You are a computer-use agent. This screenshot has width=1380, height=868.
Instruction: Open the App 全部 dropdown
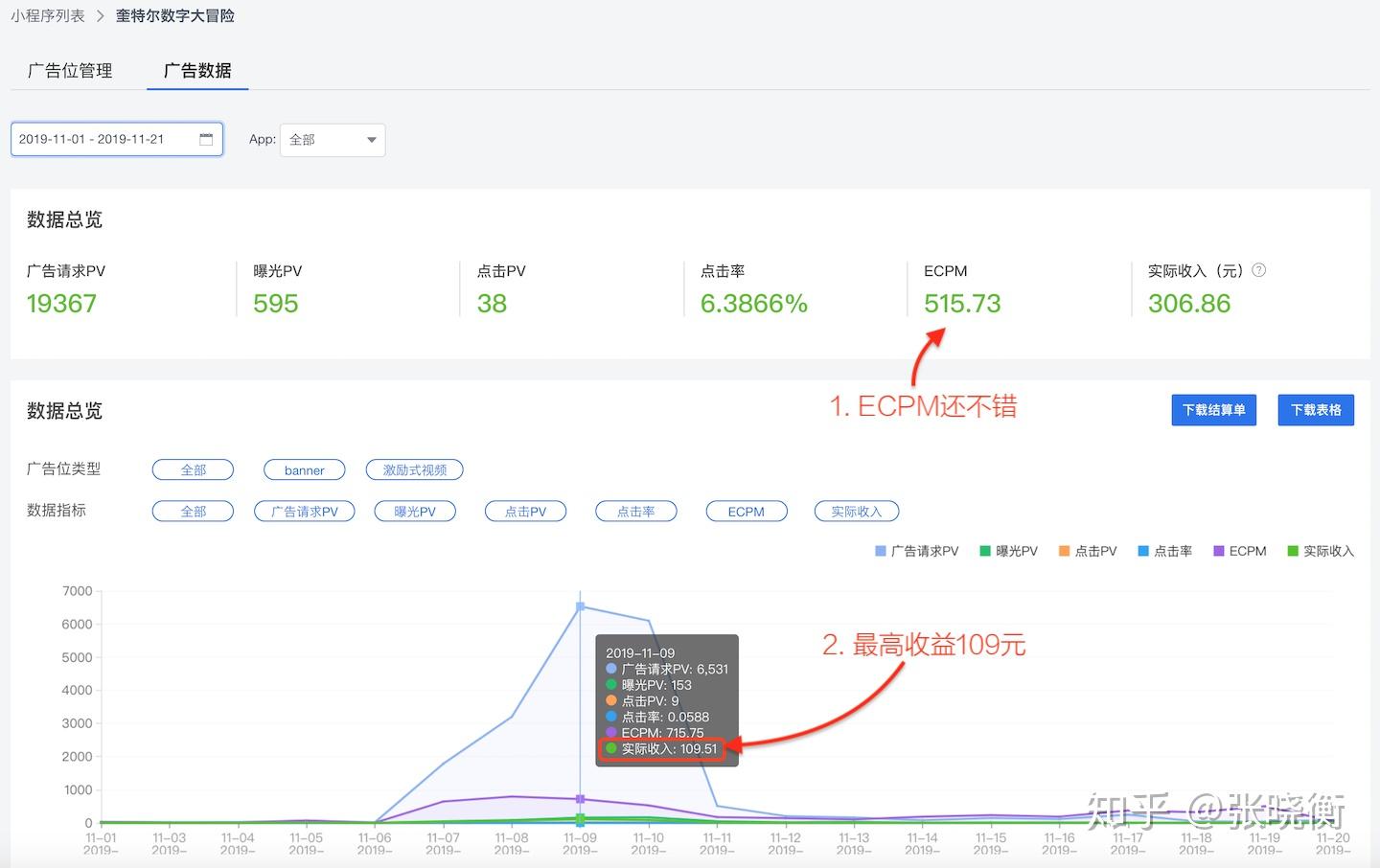(333, 140)
